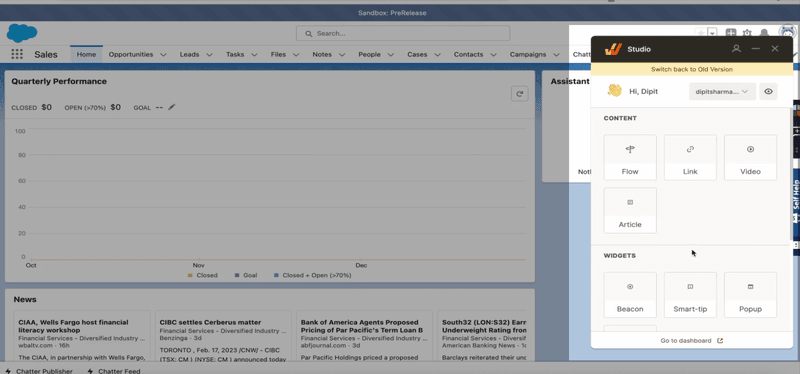The image size is (800, 374).
Task: Create a new Video content item
Action: click(751, 157)
